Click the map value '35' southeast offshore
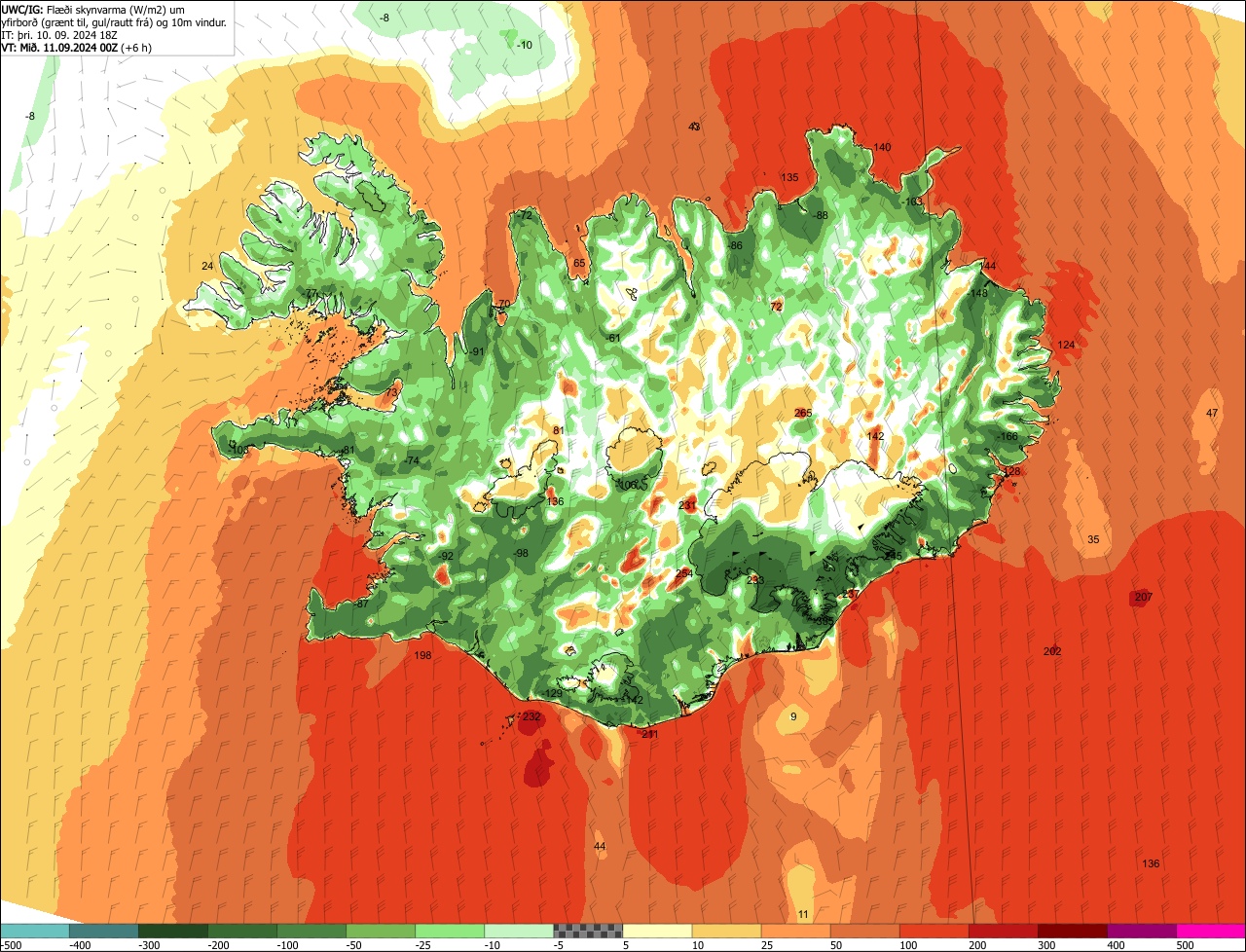1246x952 pixels. tap(1093, 539)
